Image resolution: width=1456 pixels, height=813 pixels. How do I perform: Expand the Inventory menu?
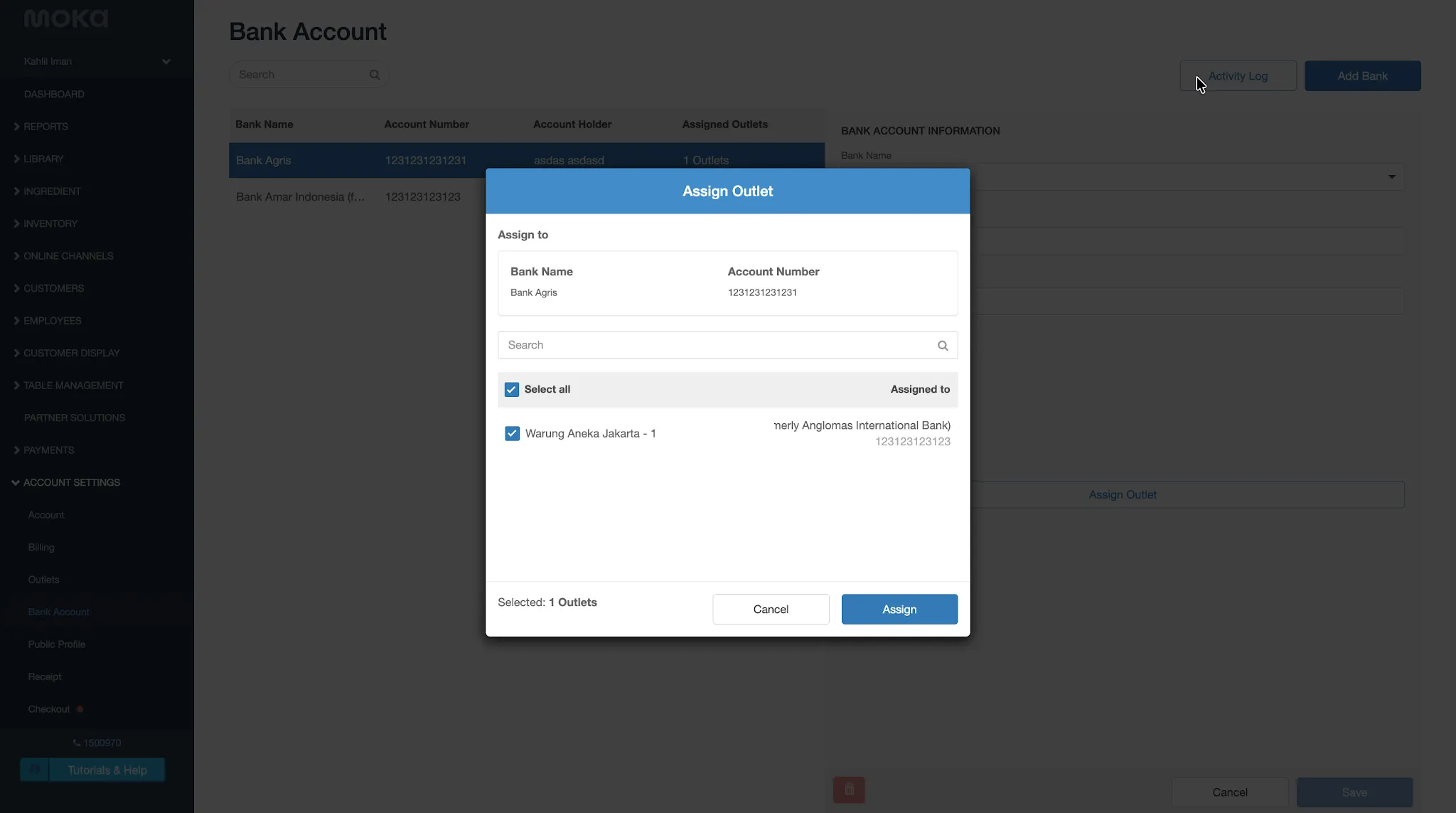45,223
